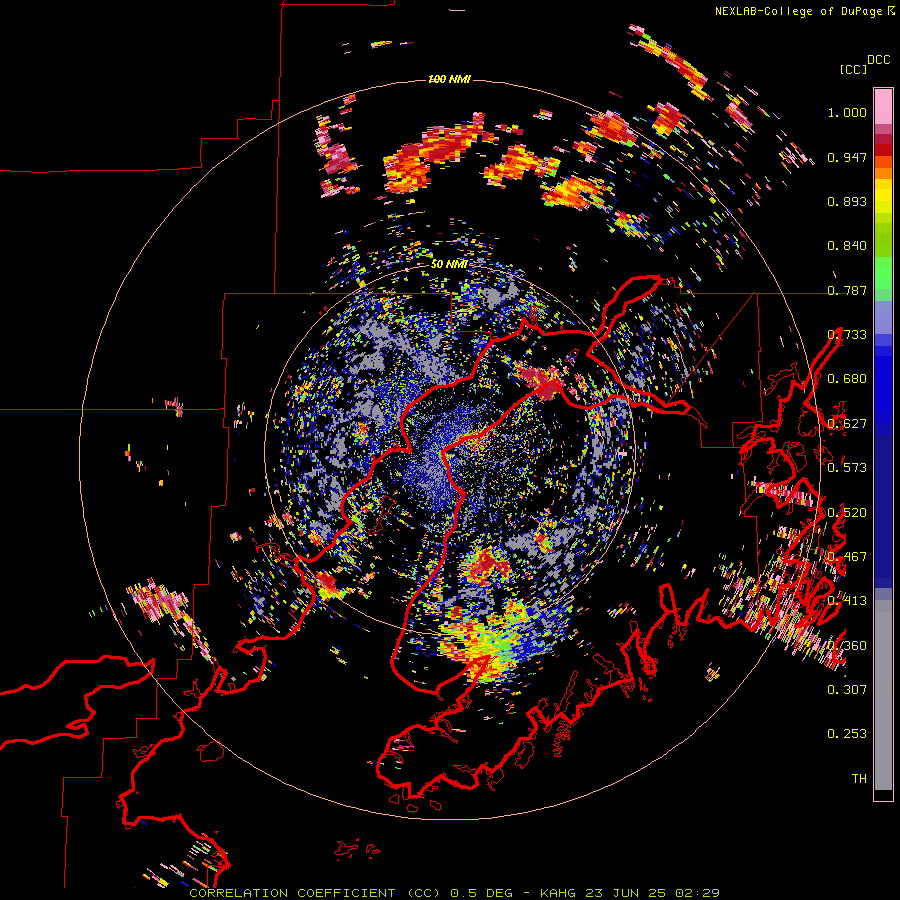Click the 23 JUN 25 date text

[626, 893]
